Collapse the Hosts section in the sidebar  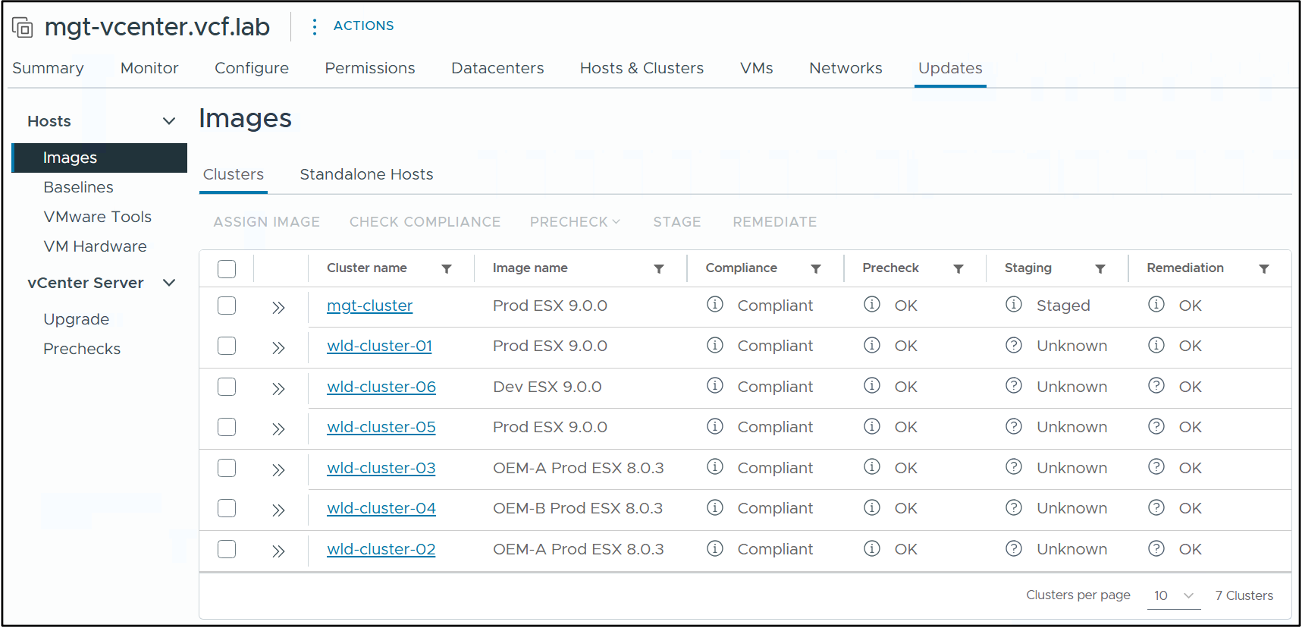pyautogui.click(x=168, y=120)
